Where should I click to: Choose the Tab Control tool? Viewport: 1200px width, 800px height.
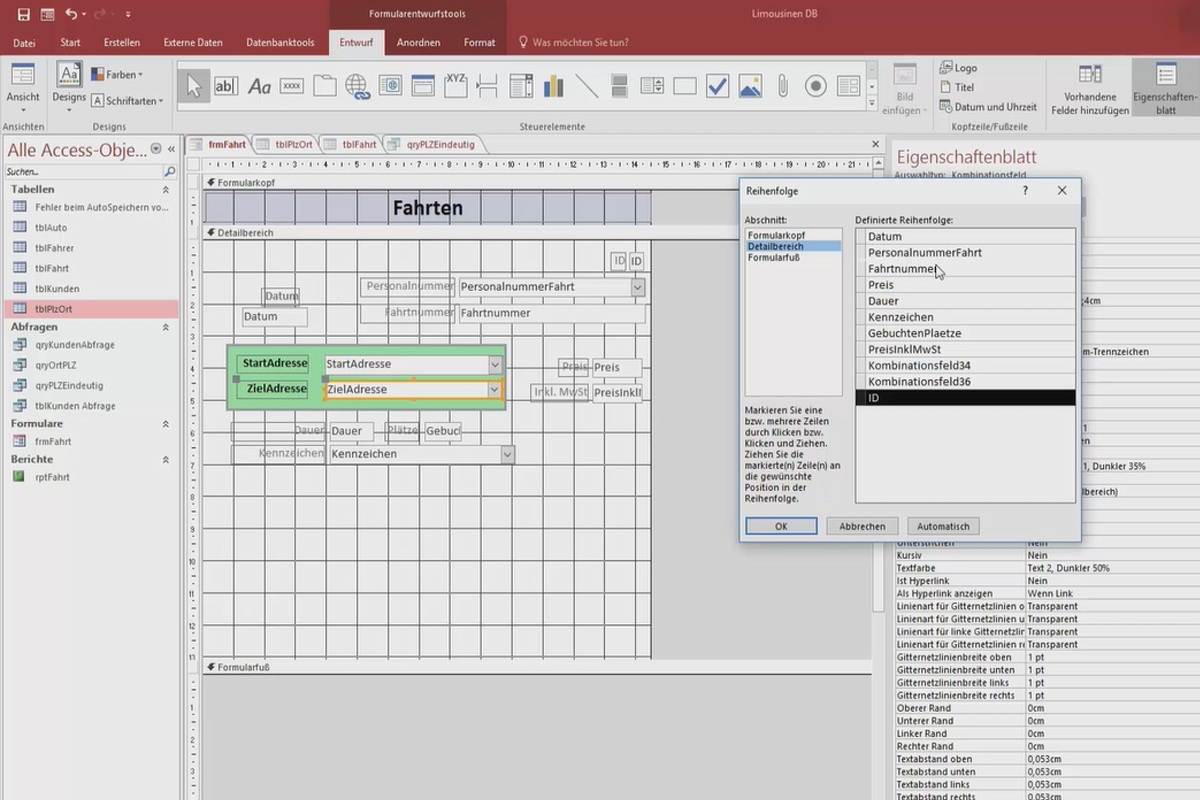click(x=324, y=87)
